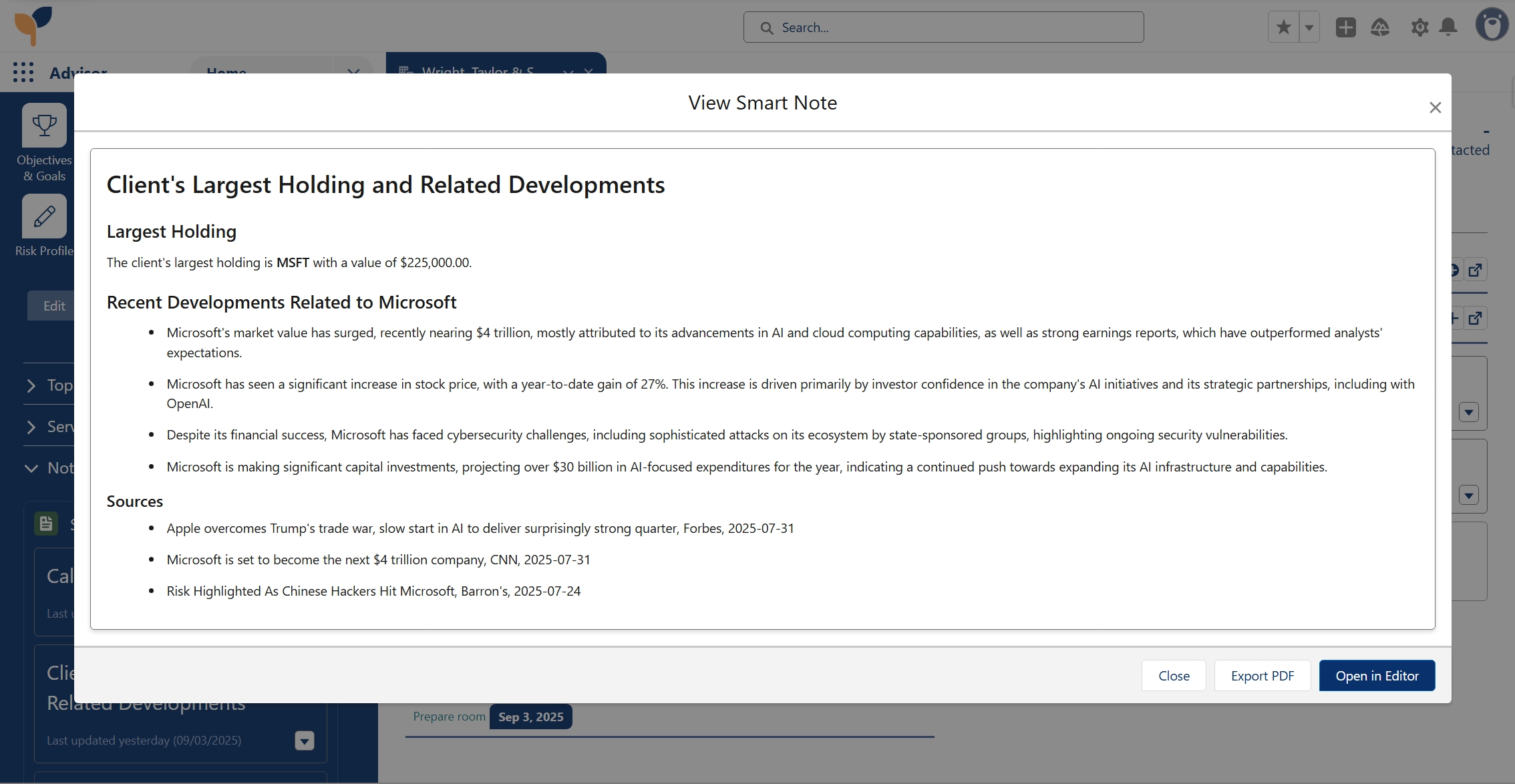Focus the global Search field
Viewport: 1515px width, 784px height.
943,27
